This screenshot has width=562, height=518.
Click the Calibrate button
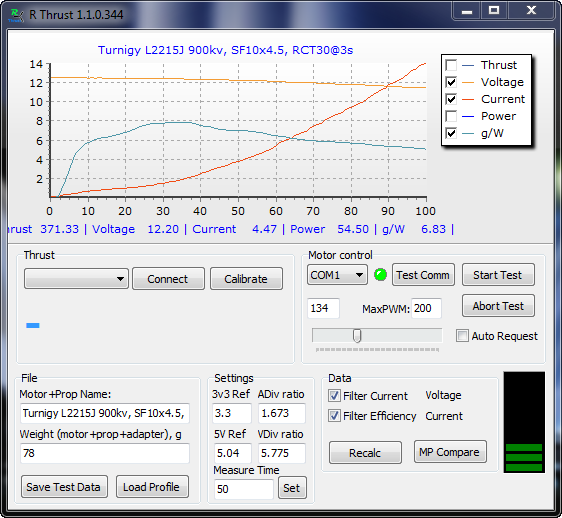(246, 279)
